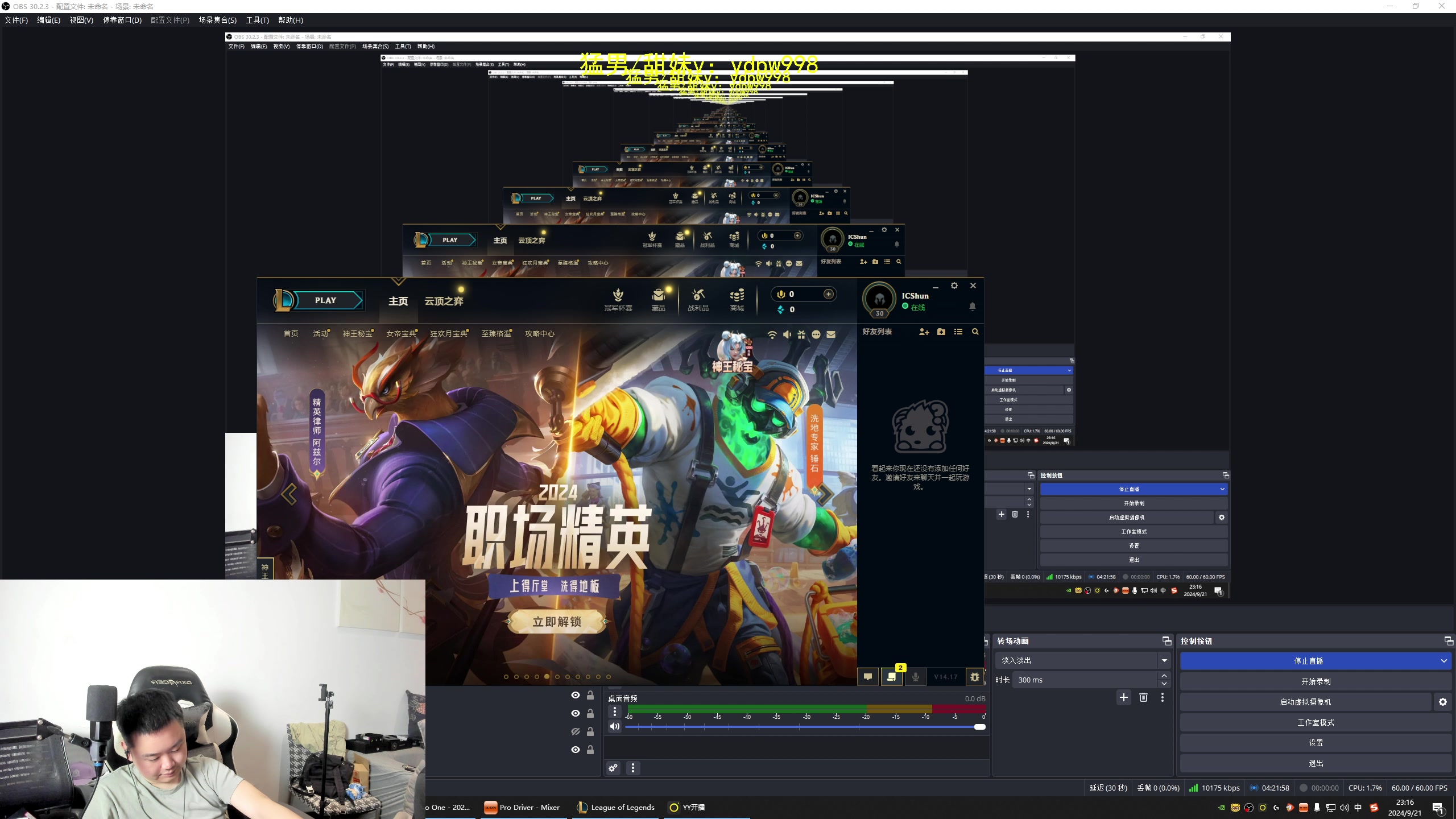Toggle lock of the topmost source row
1456x819 pixels.
(590, 695)
